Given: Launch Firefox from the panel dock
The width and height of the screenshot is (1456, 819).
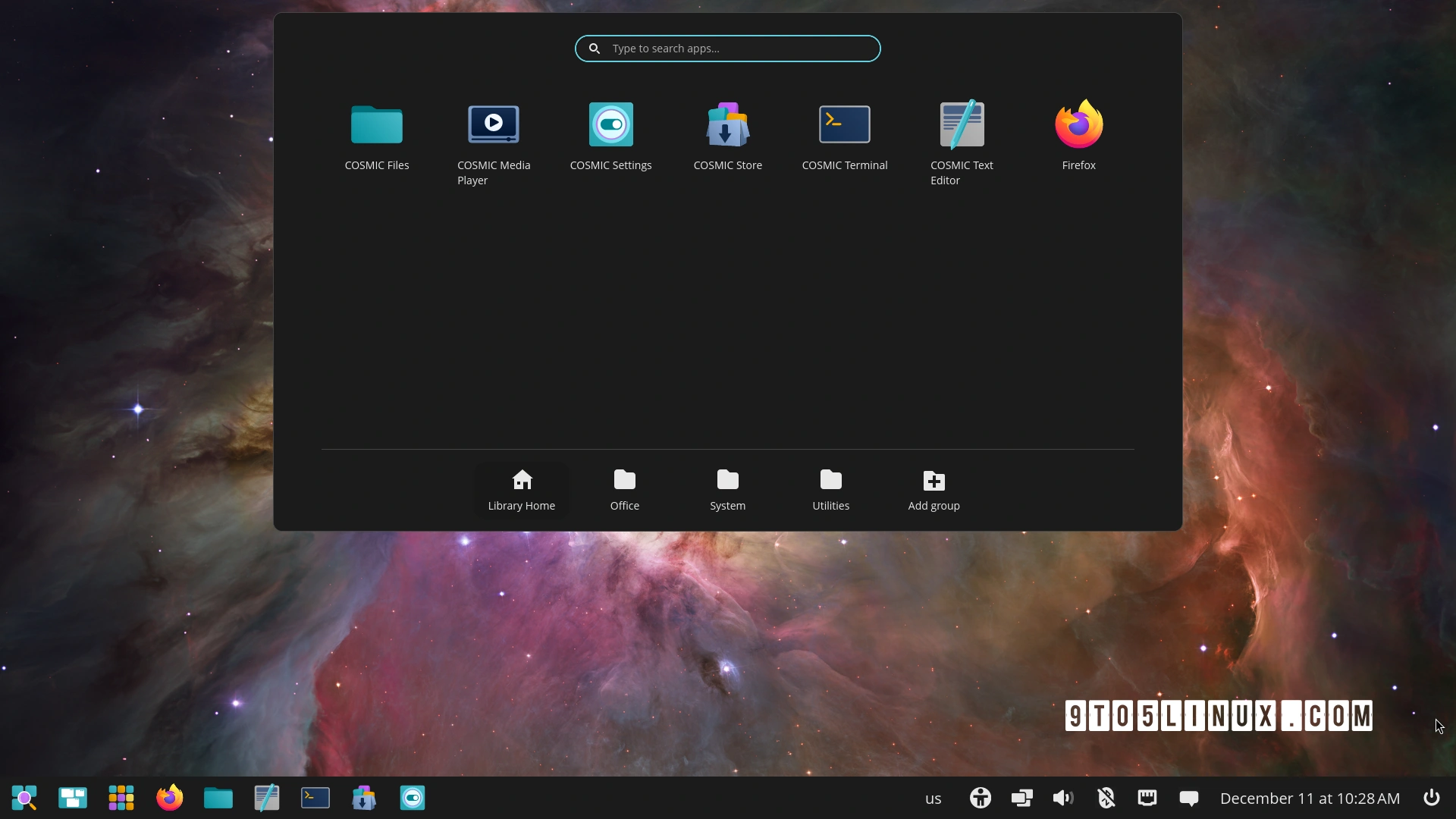Looking at the screenshot, I should pos(170,798).
